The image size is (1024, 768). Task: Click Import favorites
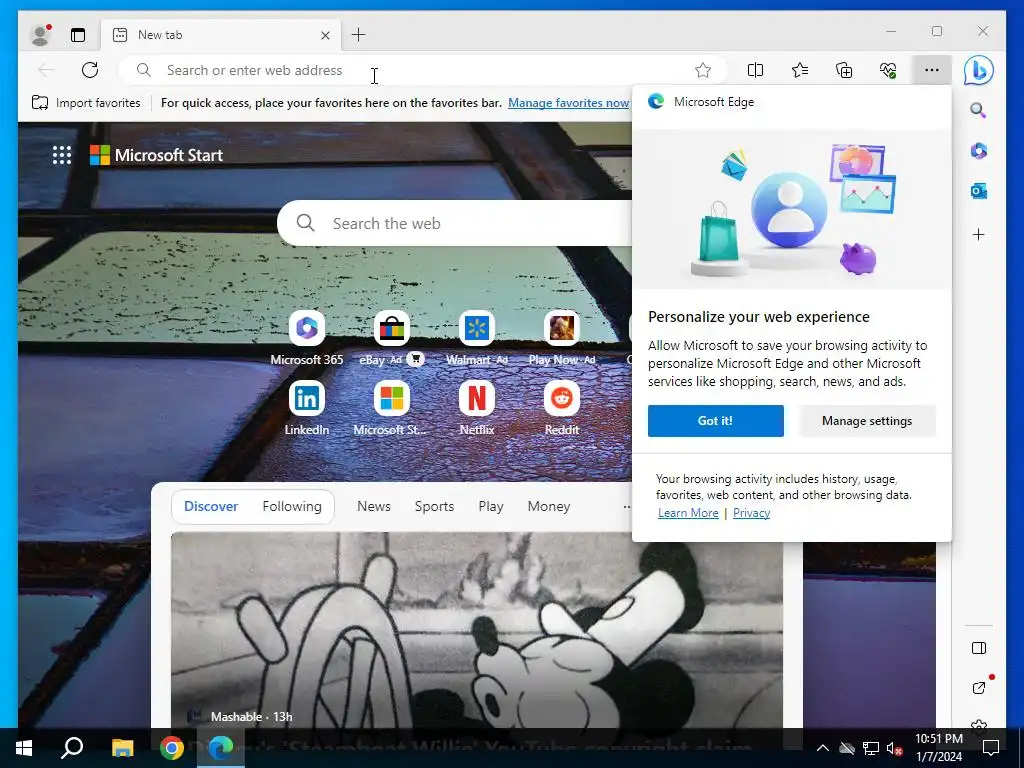[x=86, y=103]
